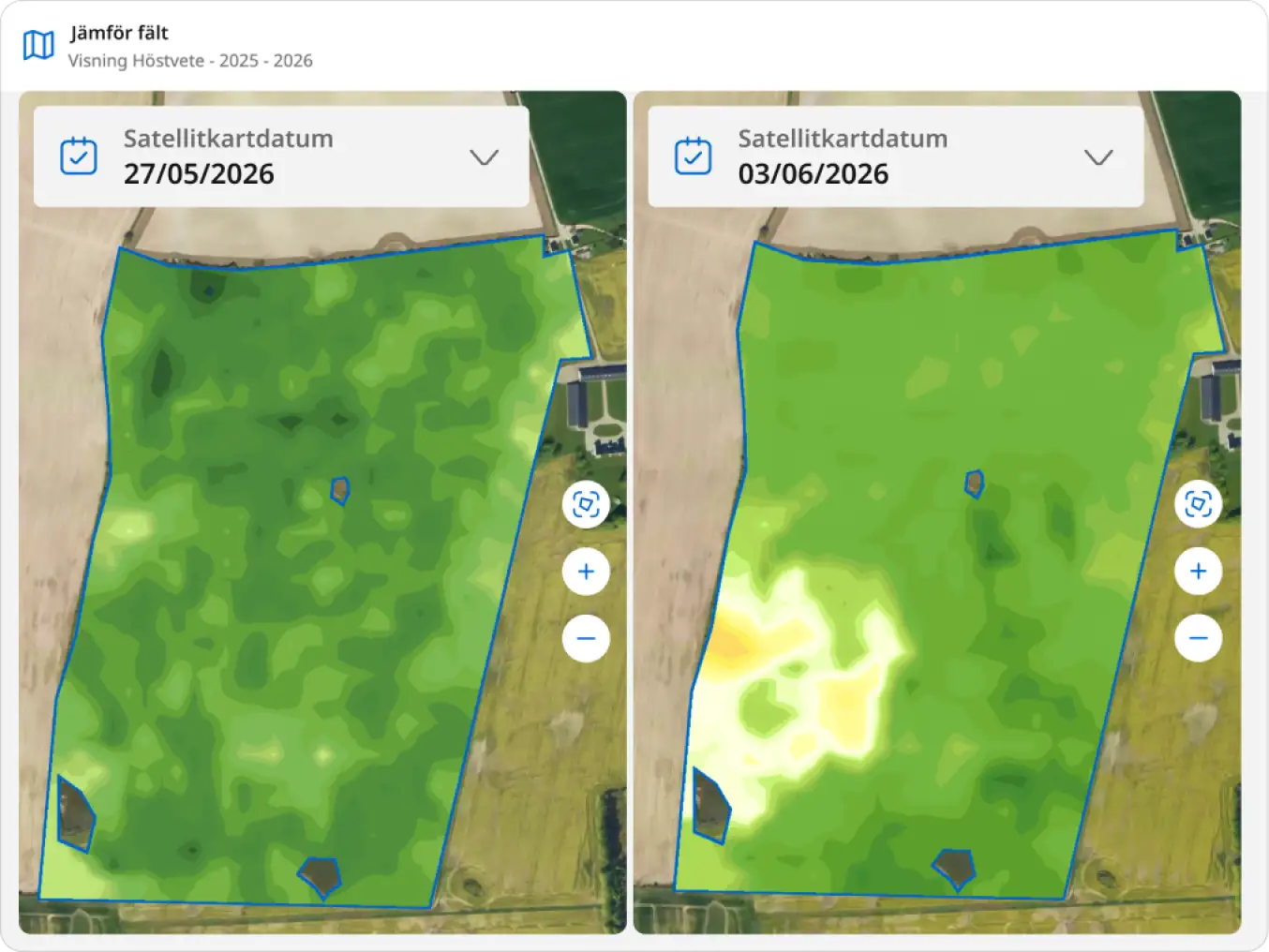Open the 27/05/2026 satellite date dropdown
Screen dimensions: 1269x952
pos(281,156)
